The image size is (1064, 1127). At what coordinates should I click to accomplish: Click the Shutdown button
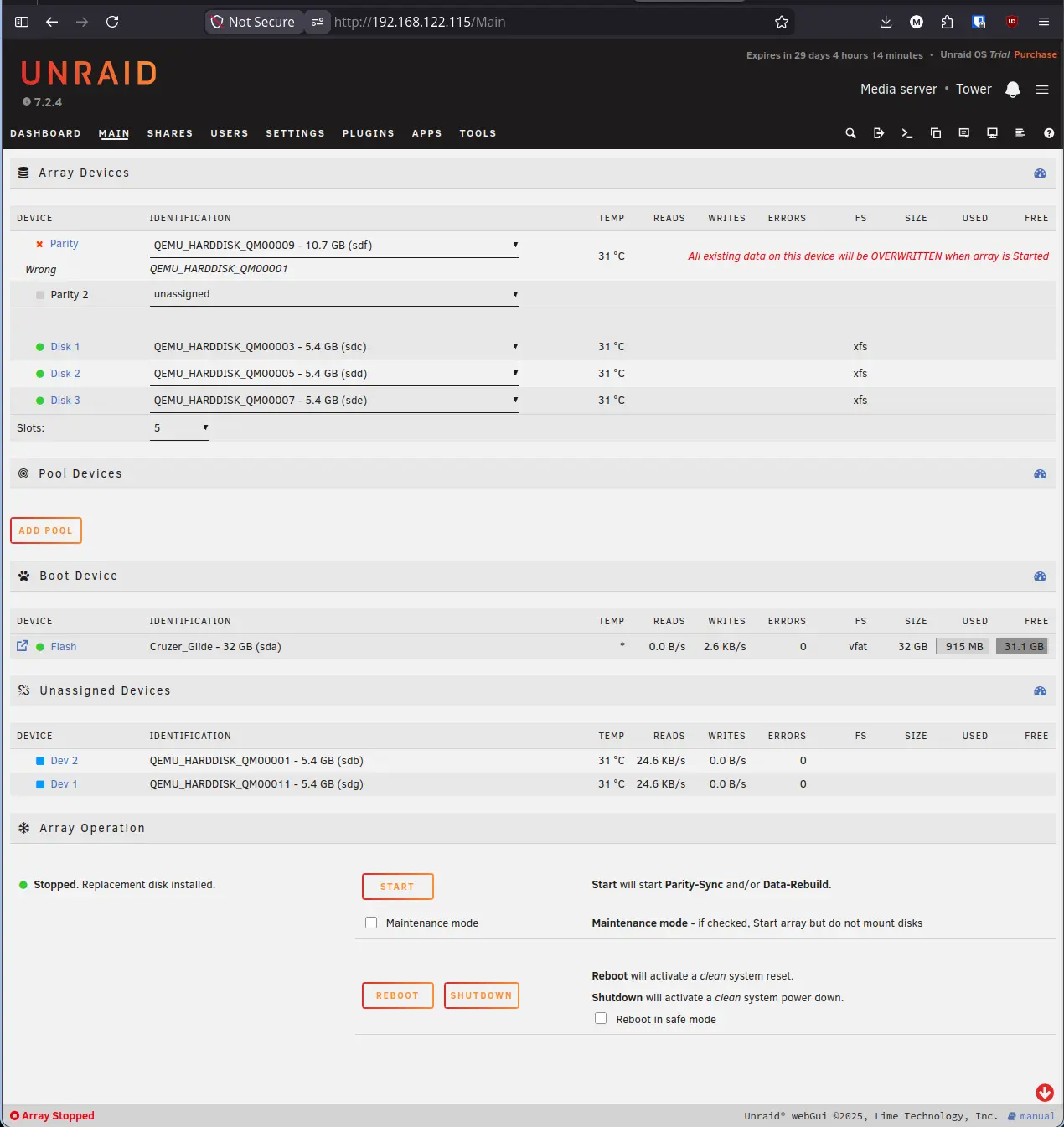[x=482, y=995]
